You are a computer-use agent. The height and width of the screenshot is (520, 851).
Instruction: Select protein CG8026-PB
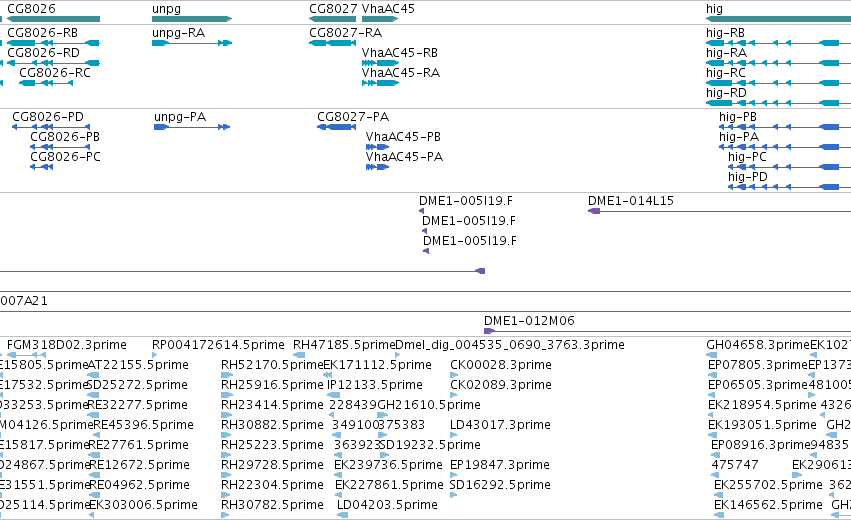coord(60,147)
